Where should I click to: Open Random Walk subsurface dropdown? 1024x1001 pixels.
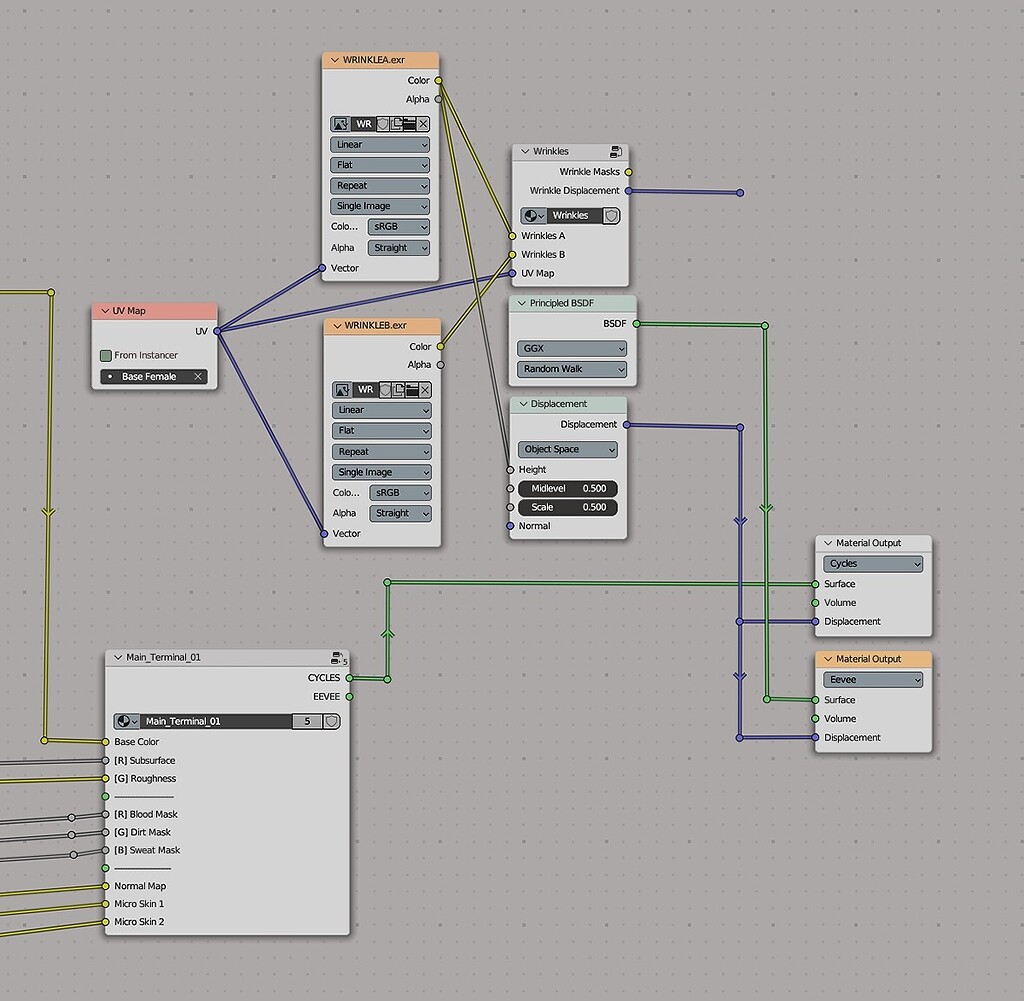coord(572,369)
